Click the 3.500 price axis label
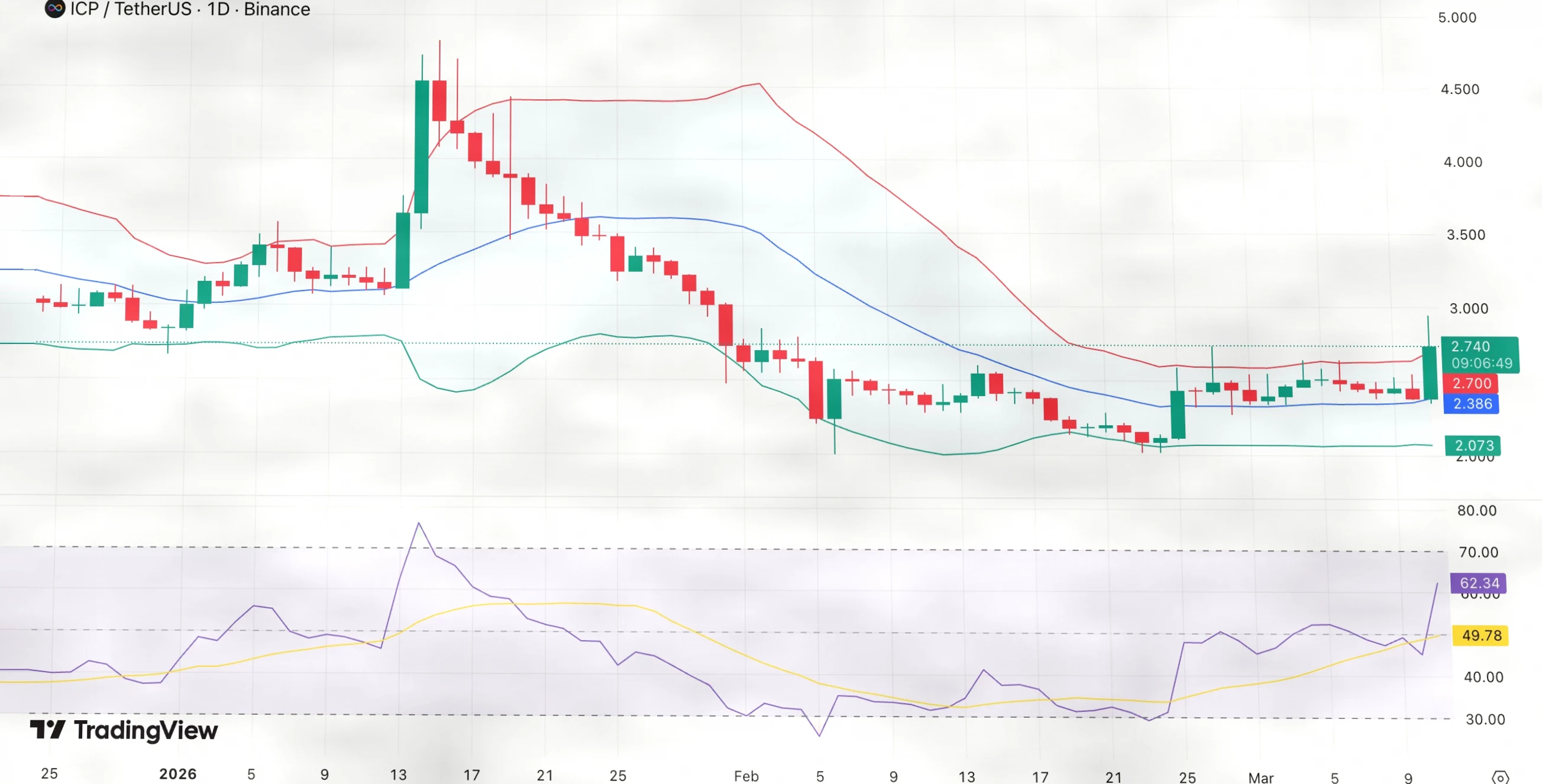 (1466, 235)
